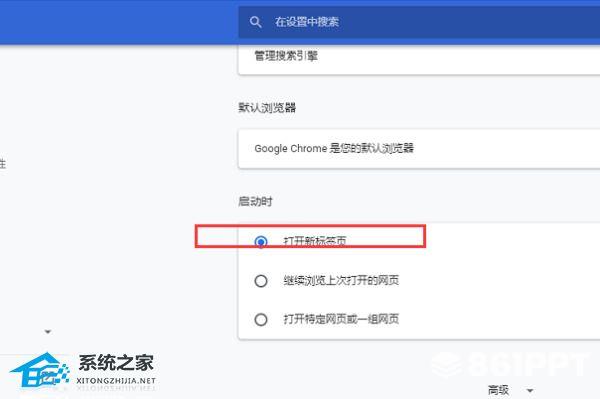Select the 打开特定网页或一组网页 radio button
This screenshot has height=399, width=600.
[x=261, y=319]
